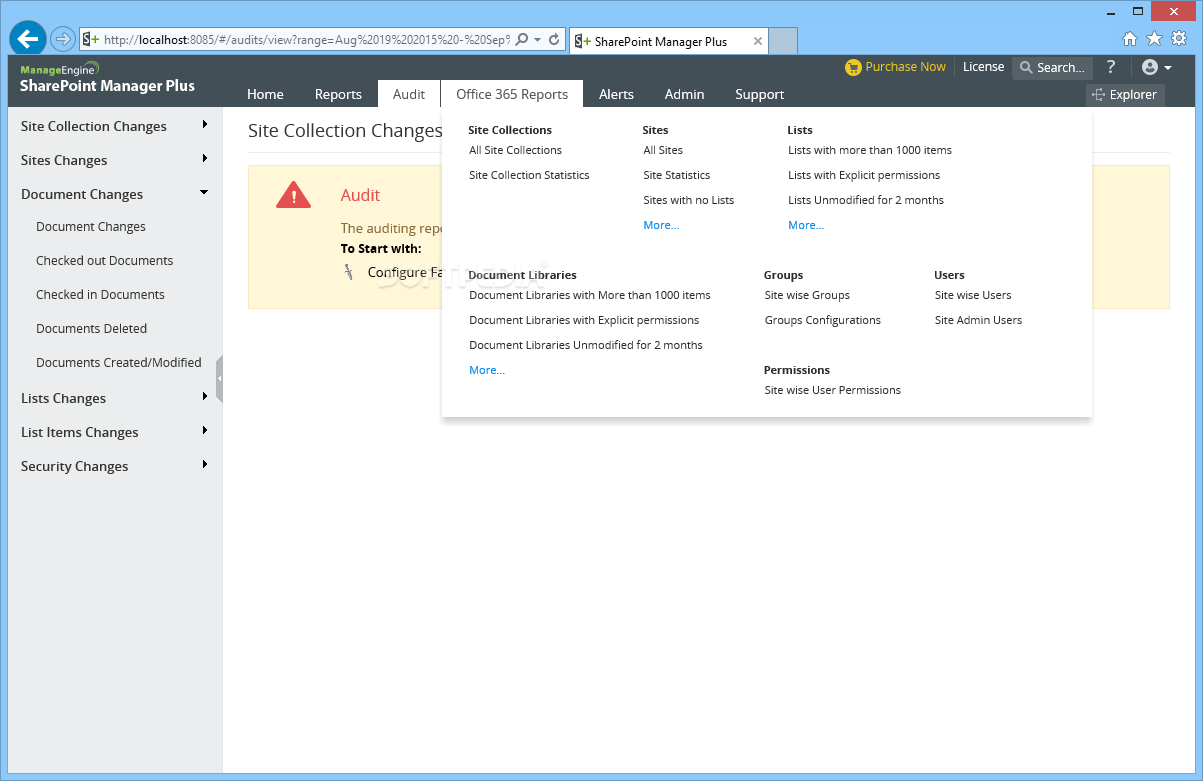The image size is (1203, 781).
Task: Click the ManageEngine SharePoint Manager Plus logo
Action: coord(107,78)
